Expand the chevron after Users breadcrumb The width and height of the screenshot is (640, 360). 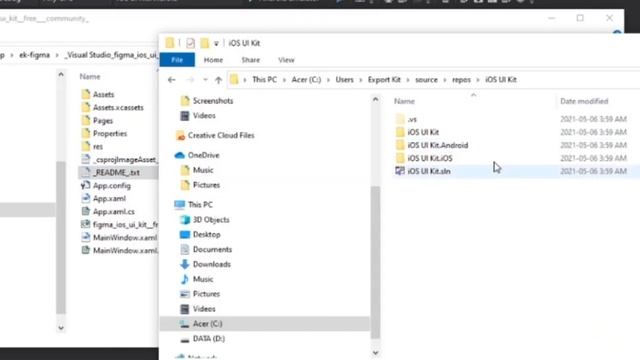point(361,80)
